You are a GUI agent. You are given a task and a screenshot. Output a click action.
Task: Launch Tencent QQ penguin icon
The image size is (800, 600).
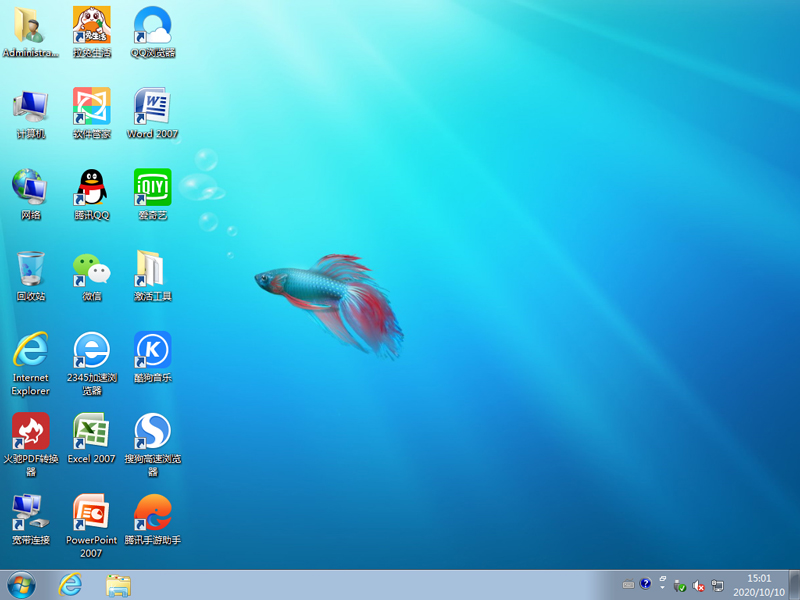click(91, 188)
